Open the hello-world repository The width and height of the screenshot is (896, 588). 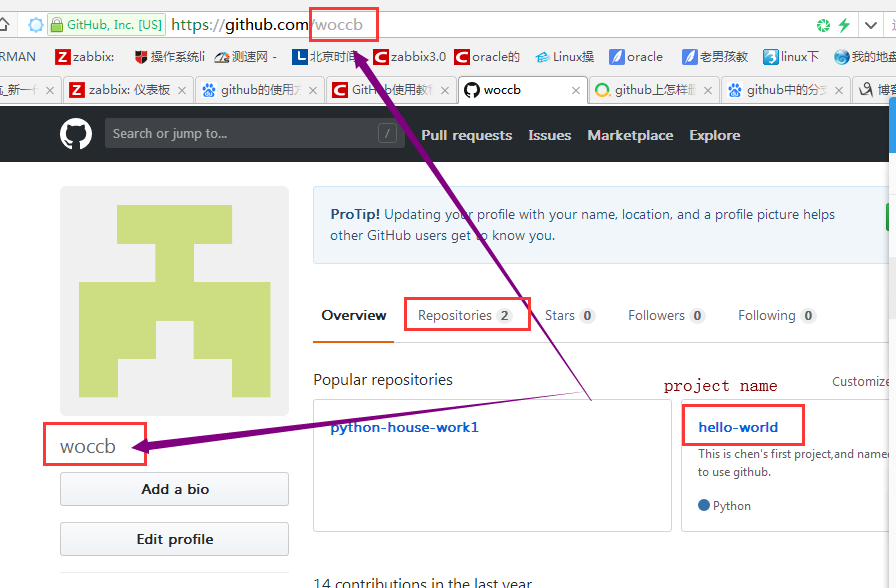[x=738, y=427]
